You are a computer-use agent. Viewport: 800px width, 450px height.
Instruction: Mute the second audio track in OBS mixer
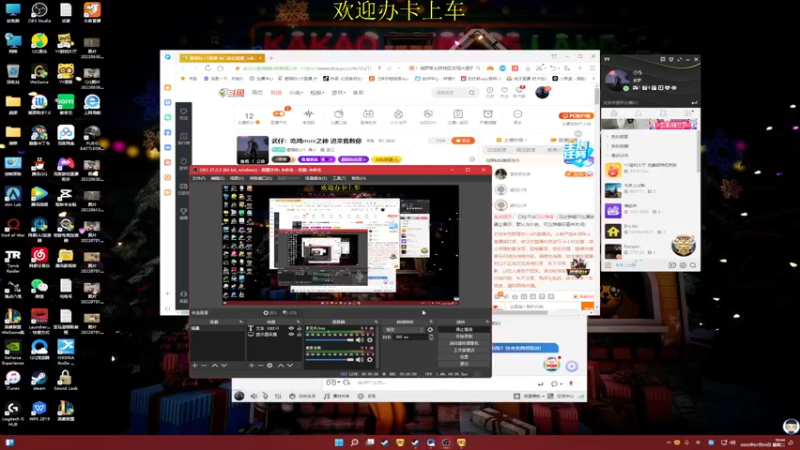click(360, 360)
